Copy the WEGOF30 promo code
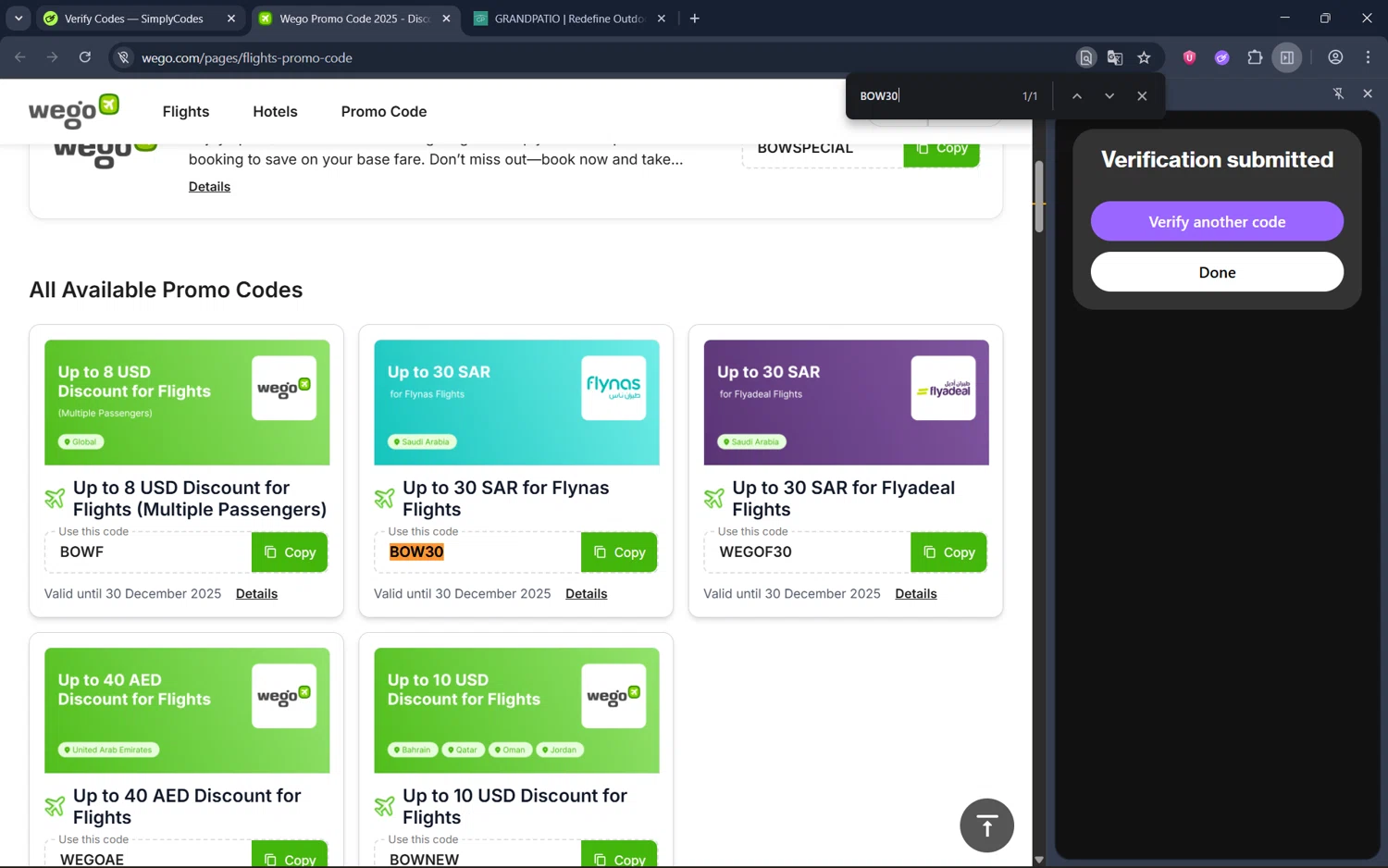 tap(948, 552)
